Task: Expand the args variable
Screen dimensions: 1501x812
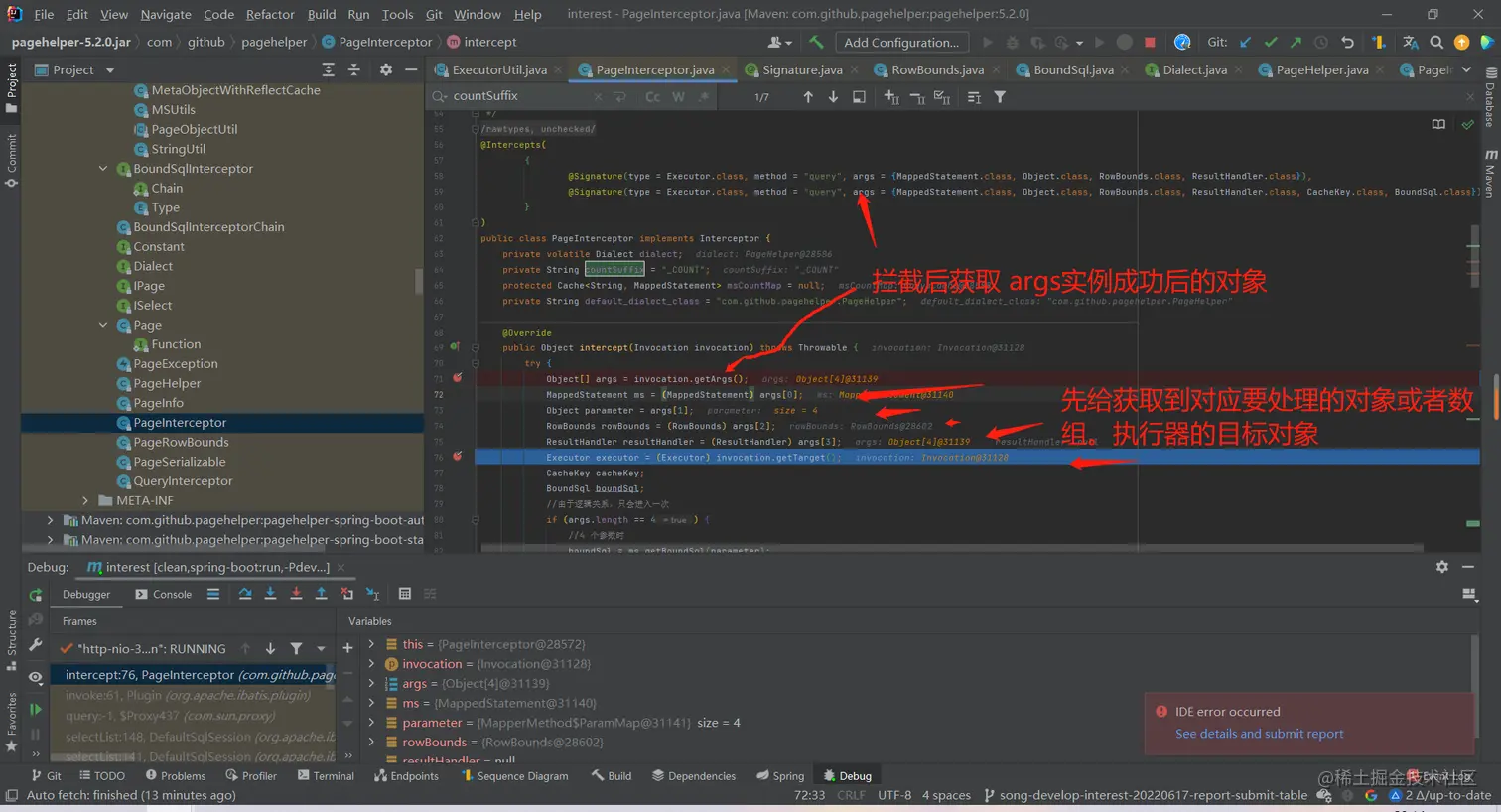Action: click(x=371, y=683)
